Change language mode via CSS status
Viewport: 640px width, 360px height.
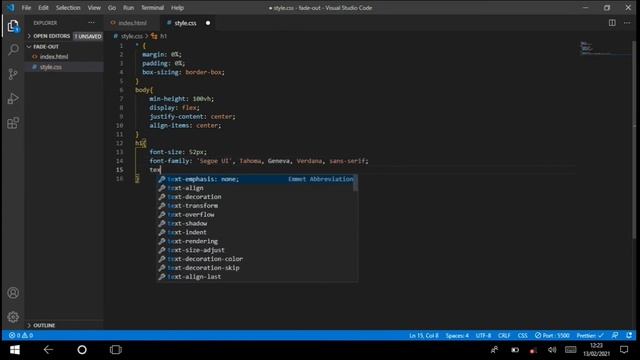(522, 335)
